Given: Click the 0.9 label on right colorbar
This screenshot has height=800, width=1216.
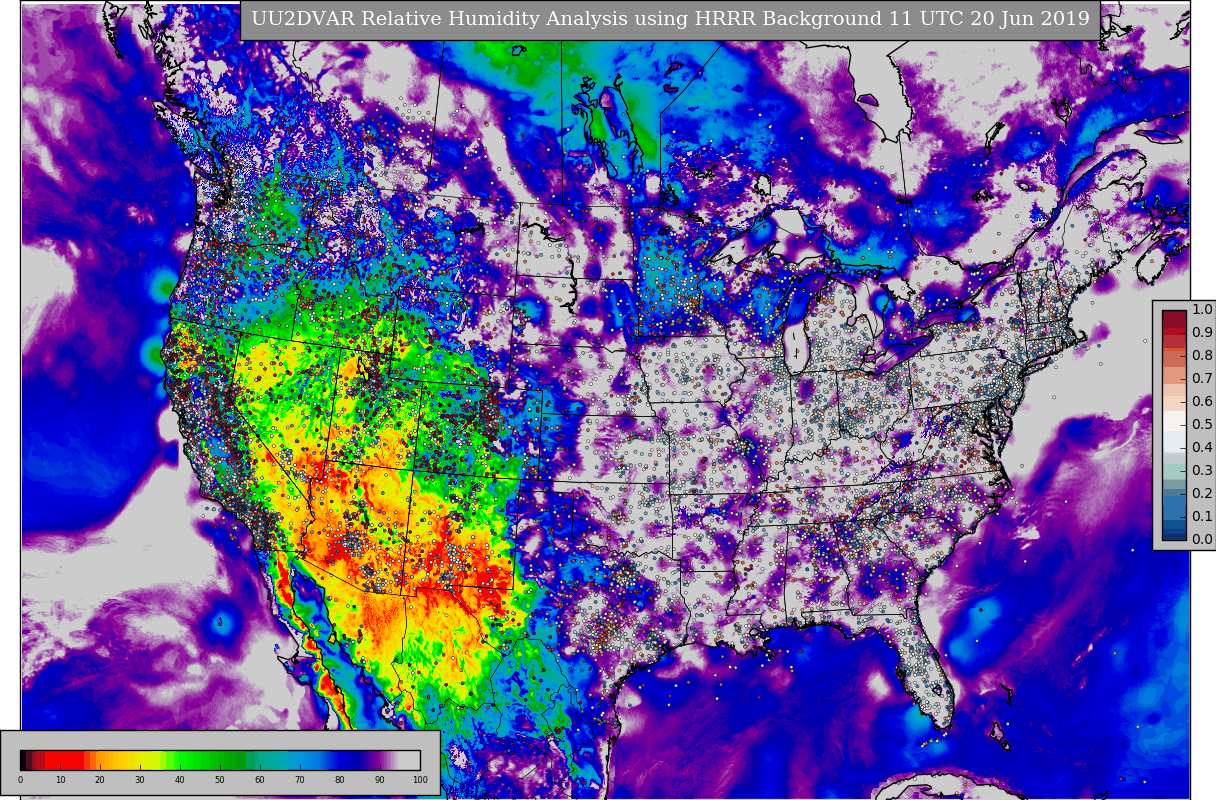Looking at the screenshot, I should (x=1202, y=332).
